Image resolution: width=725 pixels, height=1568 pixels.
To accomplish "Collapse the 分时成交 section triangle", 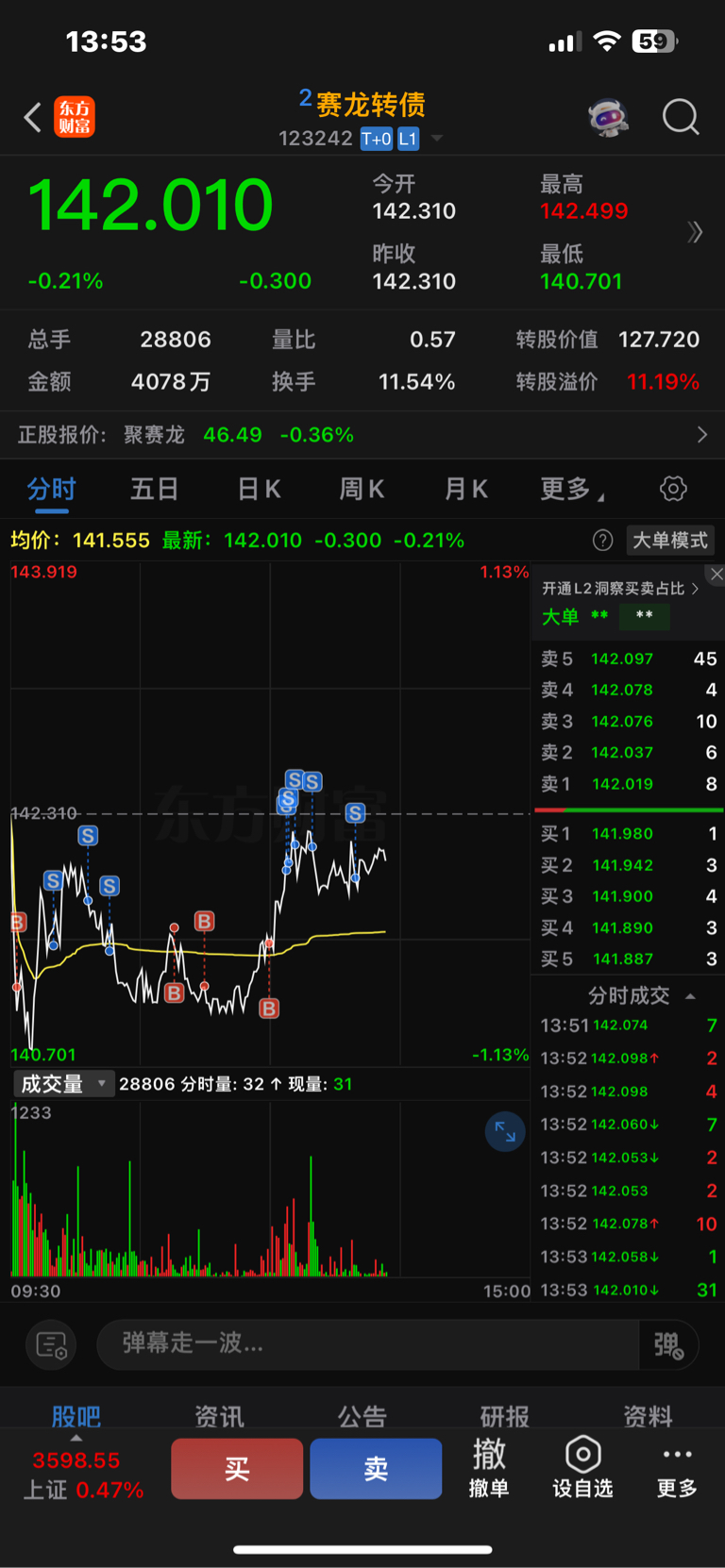I will (690, 996).
